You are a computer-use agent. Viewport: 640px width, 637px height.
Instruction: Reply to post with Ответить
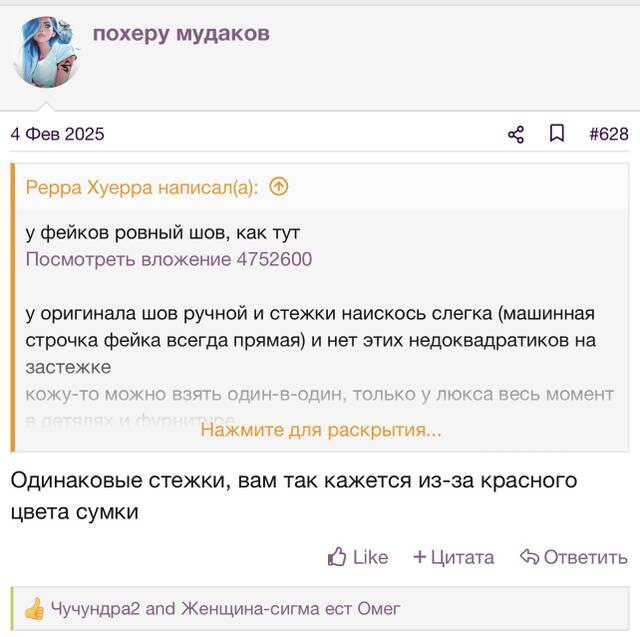[586, 557]
